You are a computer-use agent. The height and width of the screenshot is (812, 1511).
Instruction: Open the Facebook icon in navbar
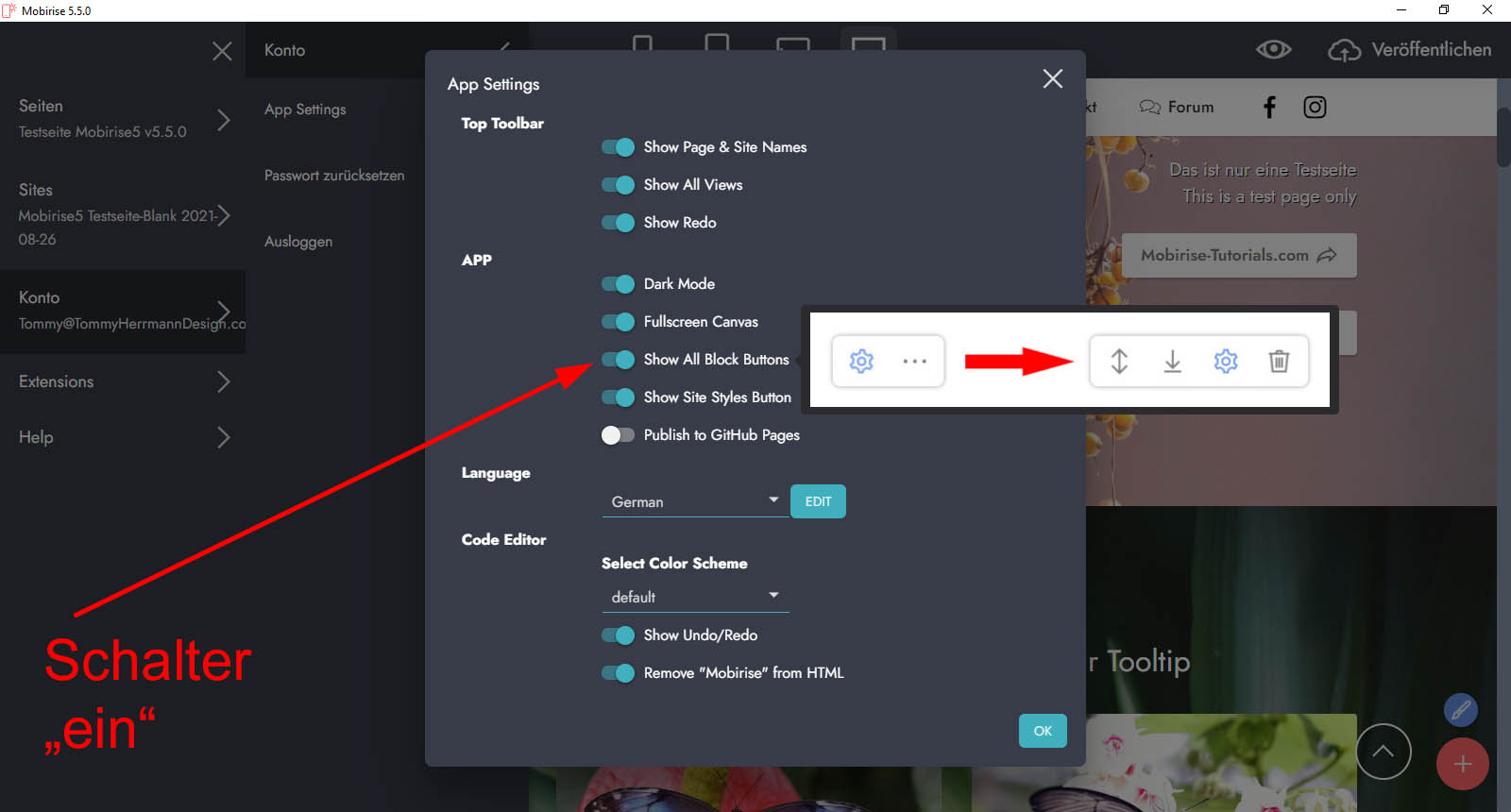click(x=1269, y=108)
